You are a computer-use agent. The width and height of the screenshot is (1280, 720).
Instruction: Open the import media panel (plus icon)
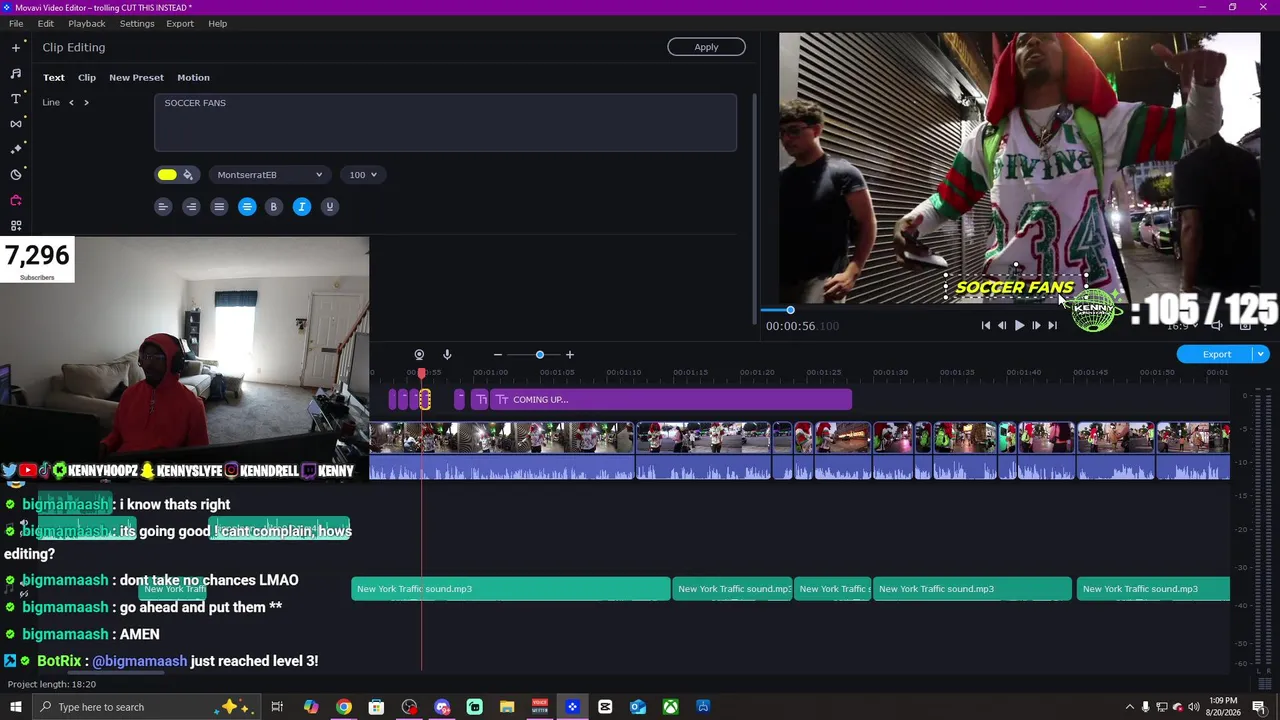click(x=16, y=47)
